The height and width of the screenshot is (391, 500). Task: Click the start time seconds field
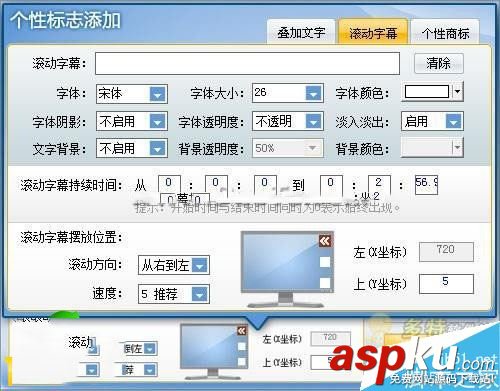[265, 184]
